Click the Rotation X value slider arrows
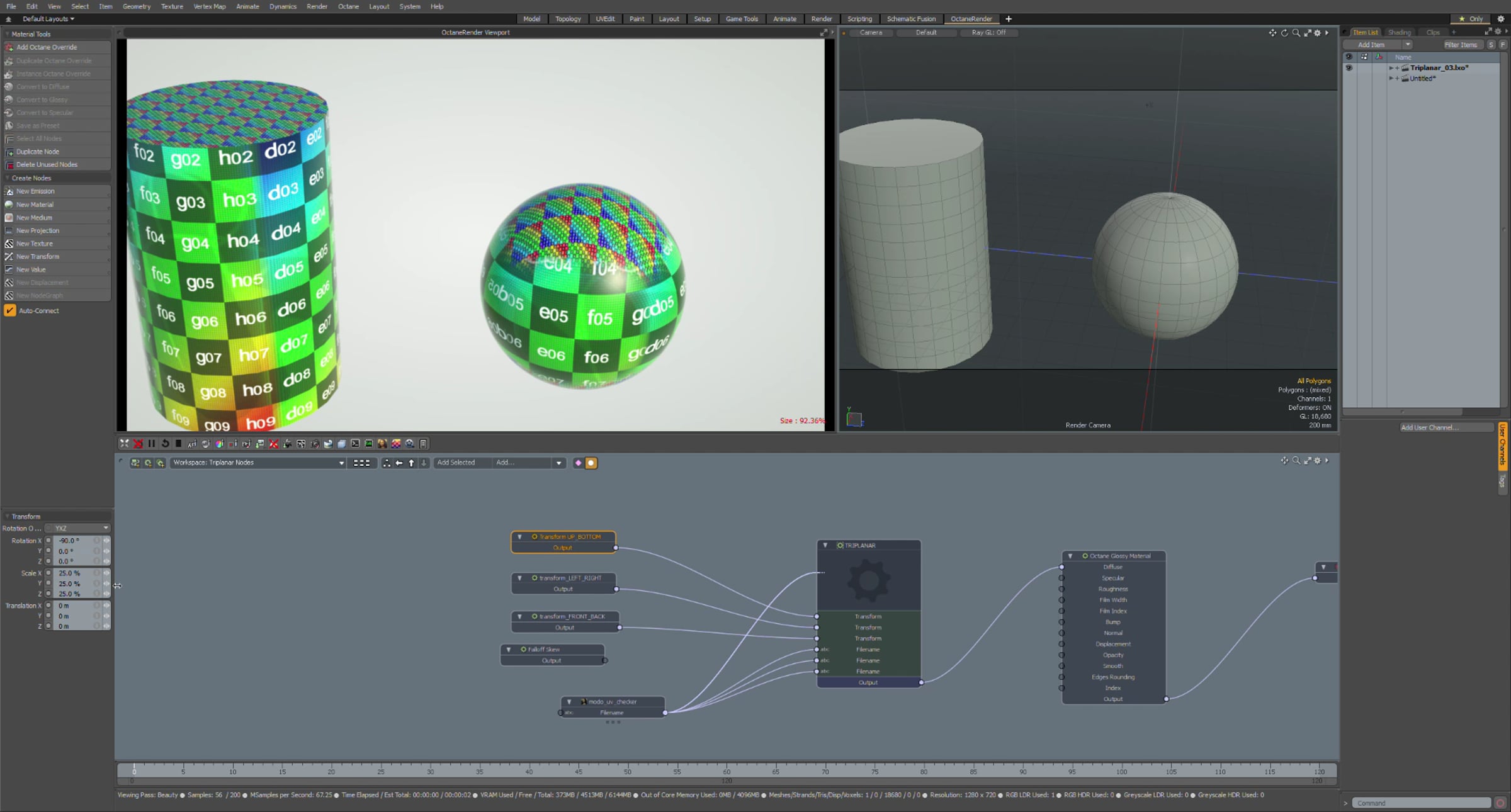 pyautogui.click(x=106, y=541)
